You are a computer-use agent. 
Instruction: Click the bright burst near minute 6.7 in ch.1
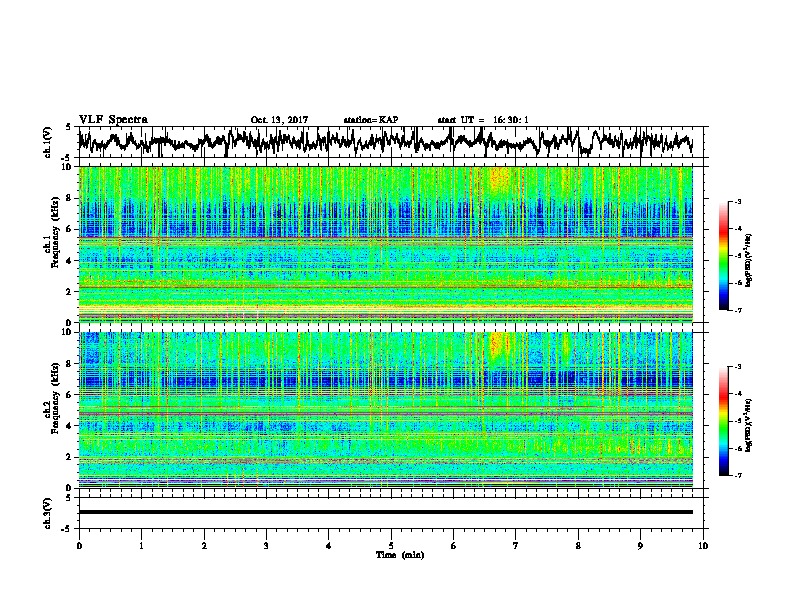500,181
